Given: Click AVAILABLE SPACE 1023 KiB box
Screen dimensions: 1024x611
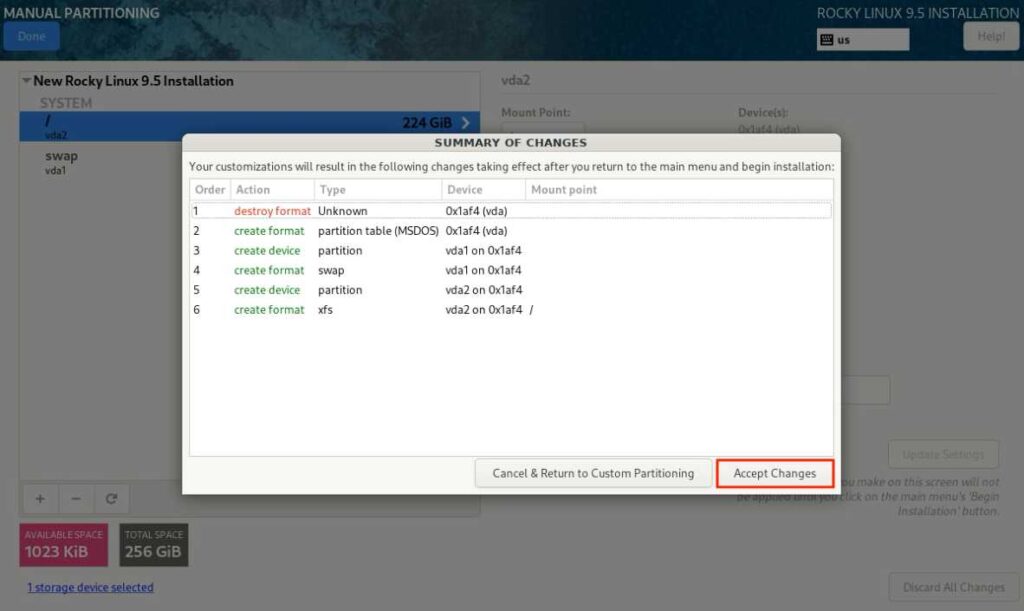Looking at the screenshot, I should [x=63, y=544].
